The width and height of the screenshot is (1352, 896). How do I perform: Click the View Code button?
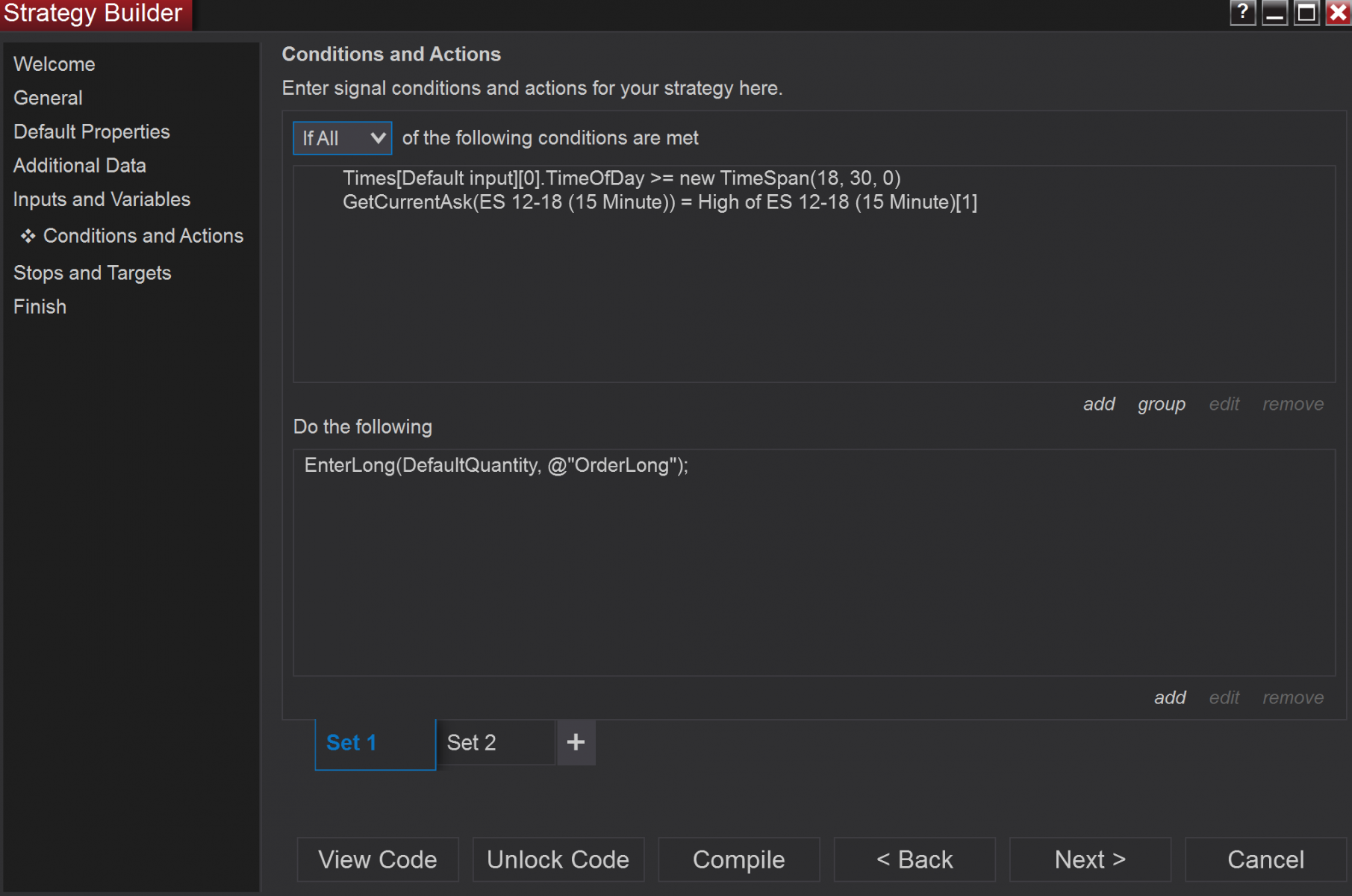378,859
